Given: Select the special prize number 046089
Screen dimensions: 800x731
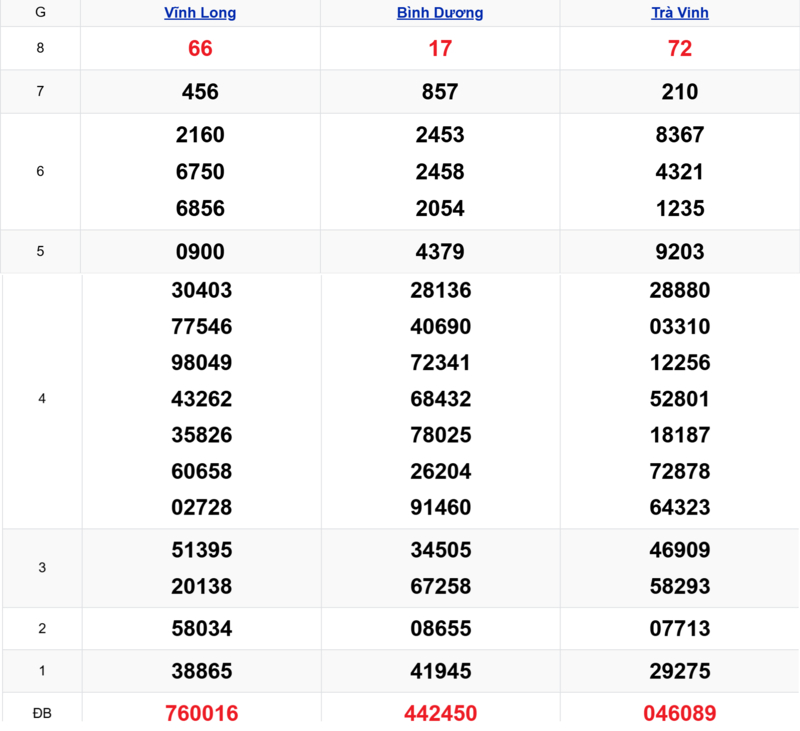Looking at the screenshot, I should [680, 713].
